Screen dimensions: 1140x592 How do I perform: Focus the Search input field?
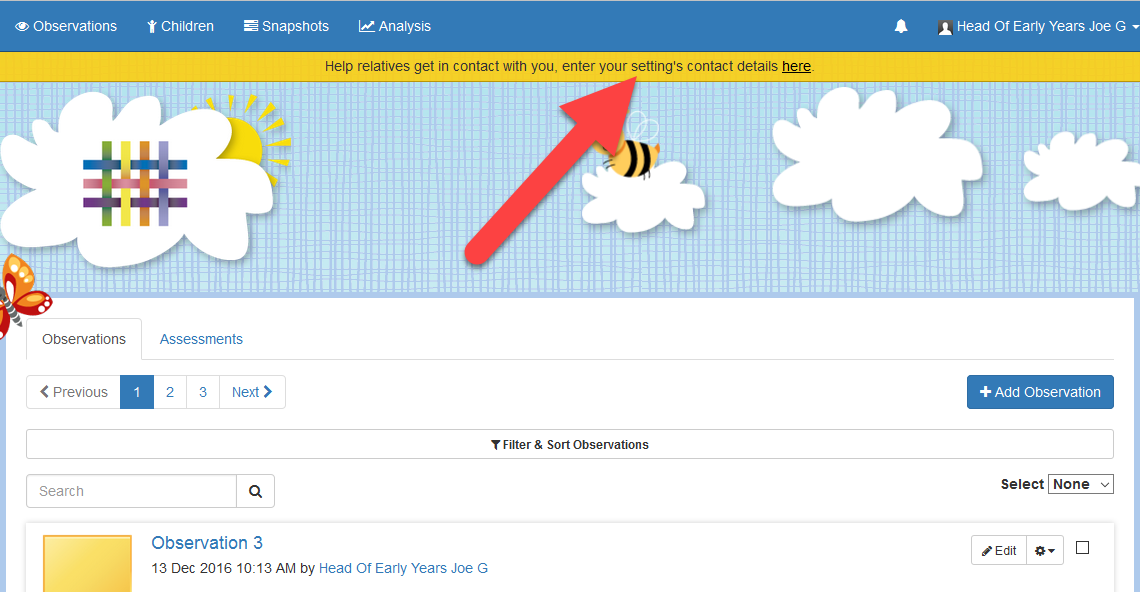(x=132, y=491)
